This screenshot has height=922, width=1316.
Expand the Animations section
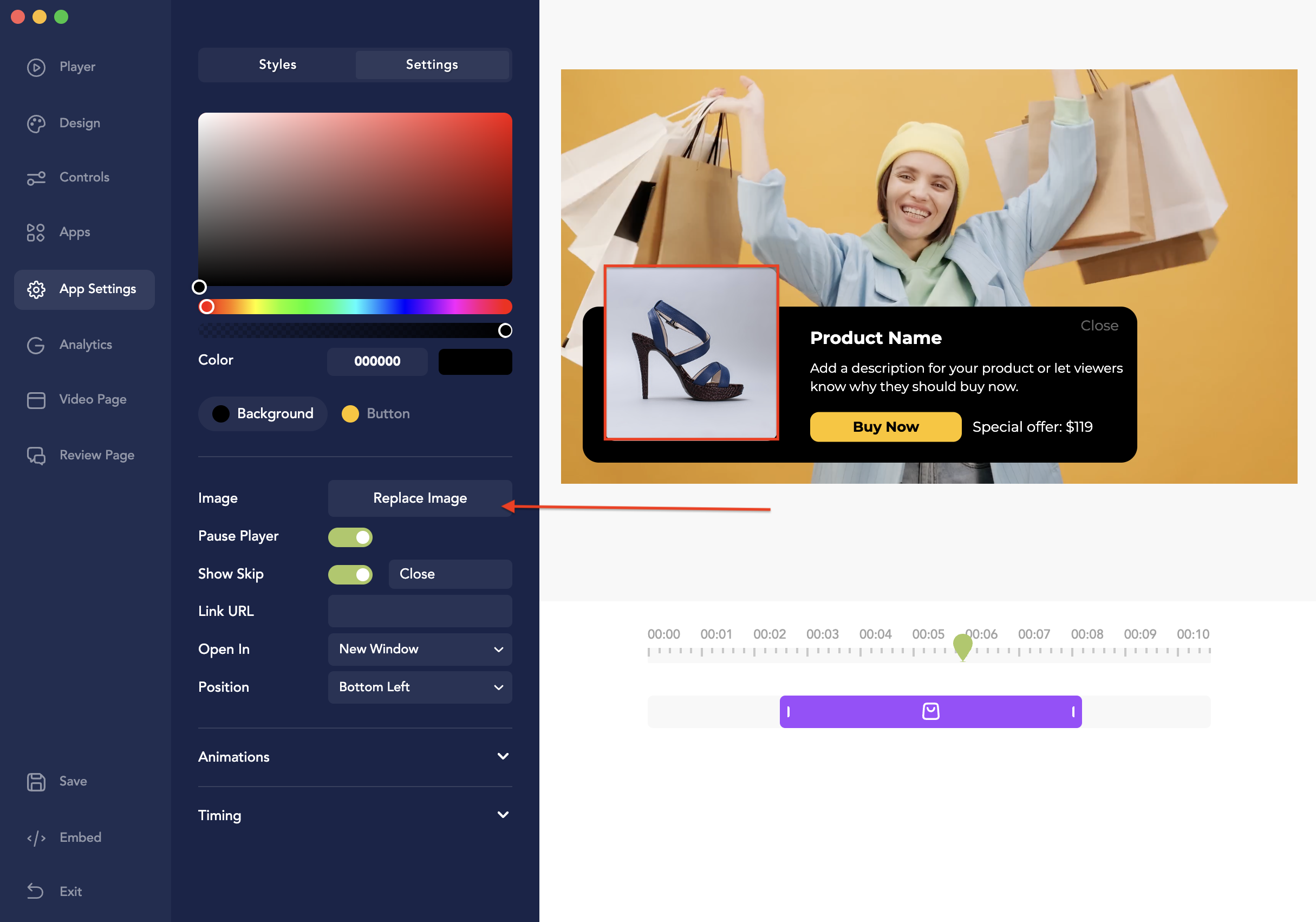pyautogui.click(x=355, y=756)
